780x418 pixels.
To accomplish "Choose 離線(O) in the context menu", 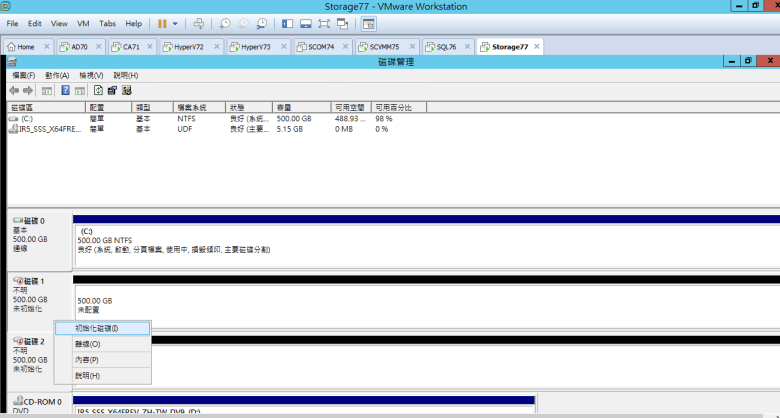I will coord(88,344).
